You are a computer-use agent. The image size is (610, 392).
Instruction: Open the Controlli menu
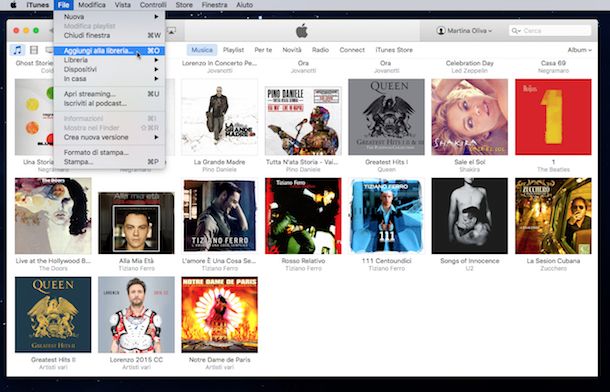[x=153, y=5]
